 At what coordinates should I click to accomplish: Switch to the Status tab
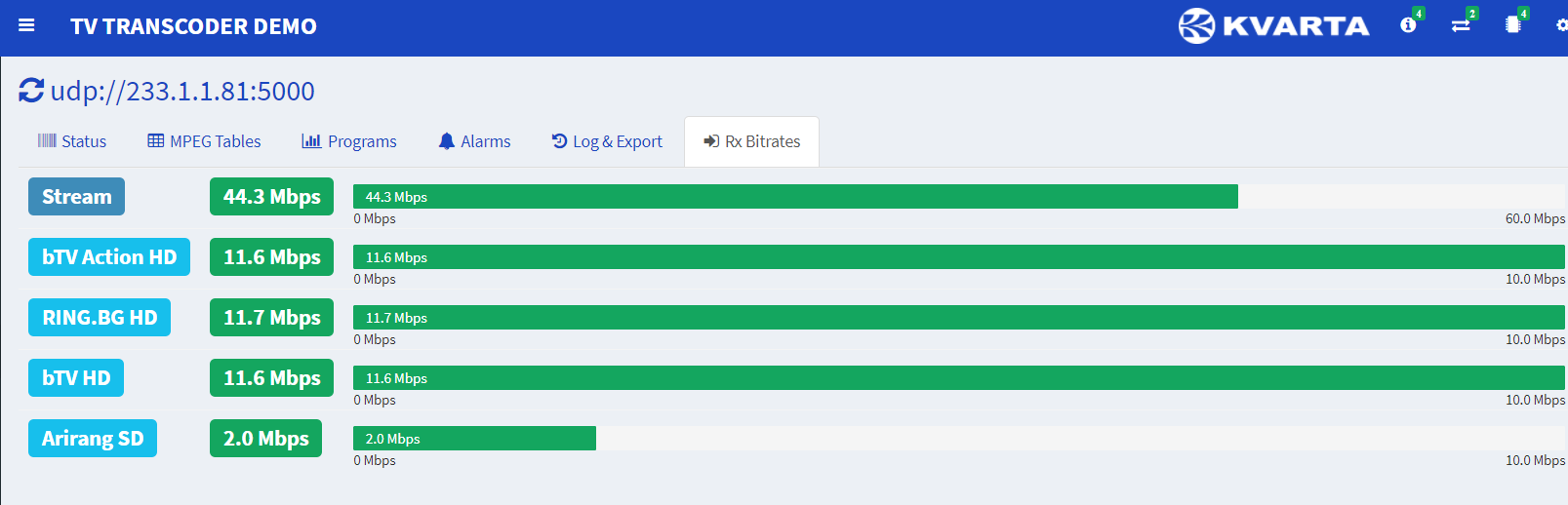tap(72, 141)
